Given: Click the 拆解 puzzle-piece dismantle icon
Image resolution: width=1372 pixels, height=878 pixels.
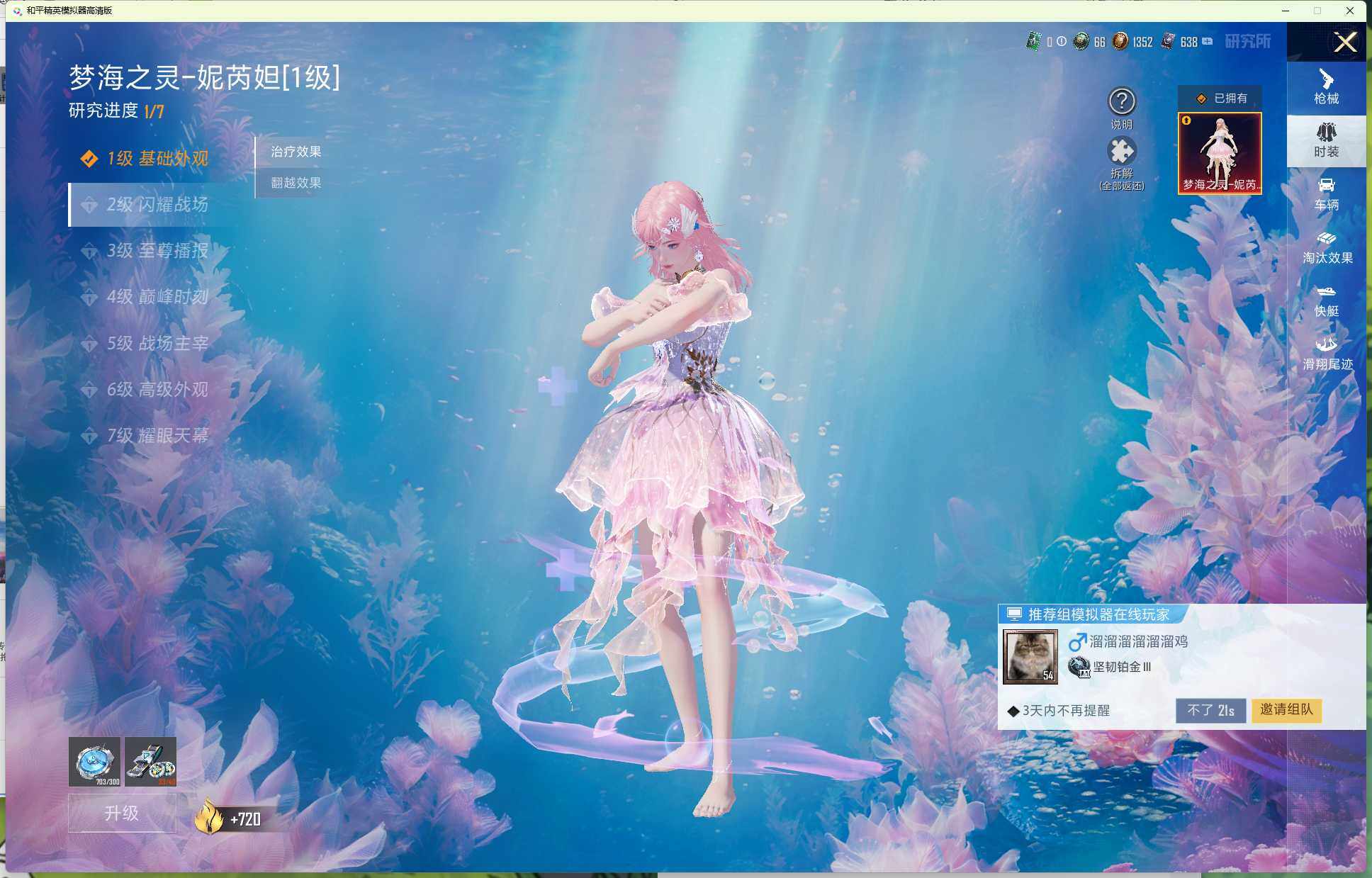Looking at the screenshot, I should tap(1121, 152).
